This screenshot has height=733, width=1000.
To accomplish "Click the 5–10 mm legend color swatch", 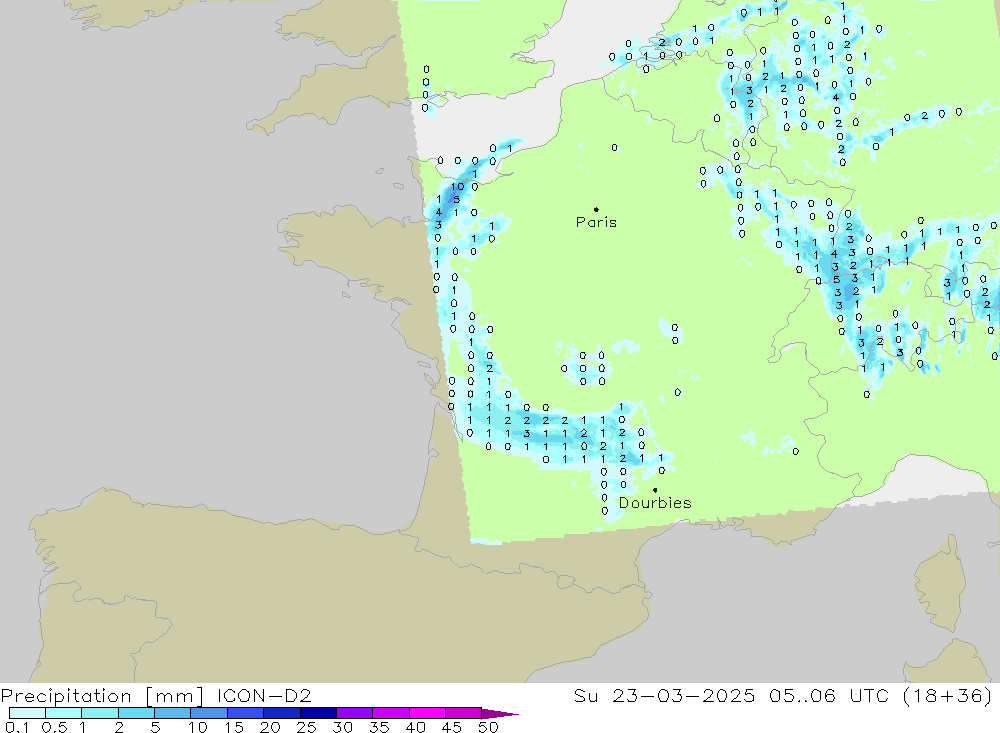I will coord(173,713).
